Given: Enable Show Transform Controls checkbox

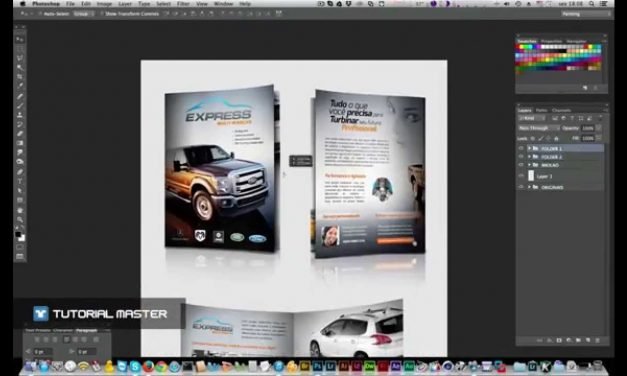Looking at the screenshot, I should click(101, 14).
